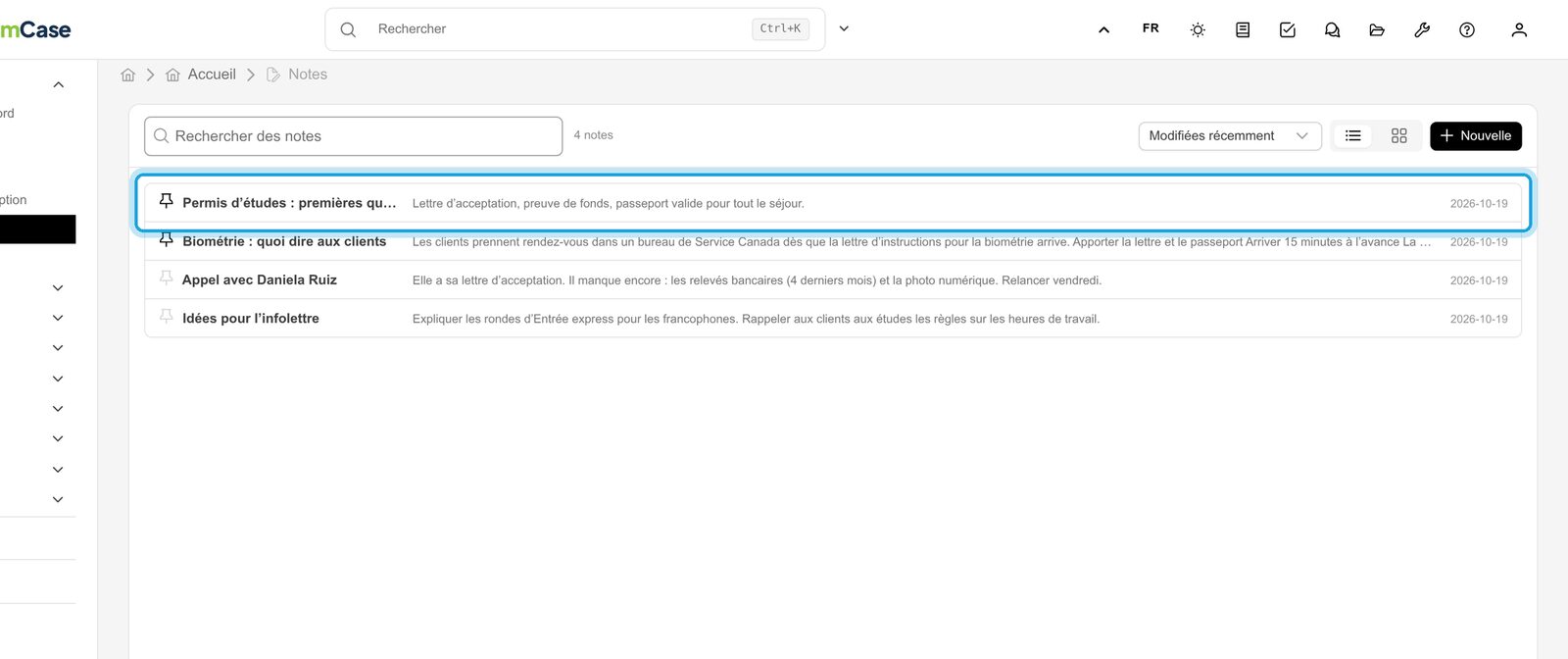Click the preview starting "Les clients prennent rendez-vous"
The width and height of the screenshot is (1568, 659).
pyautogui.click(x=921, y=242)
